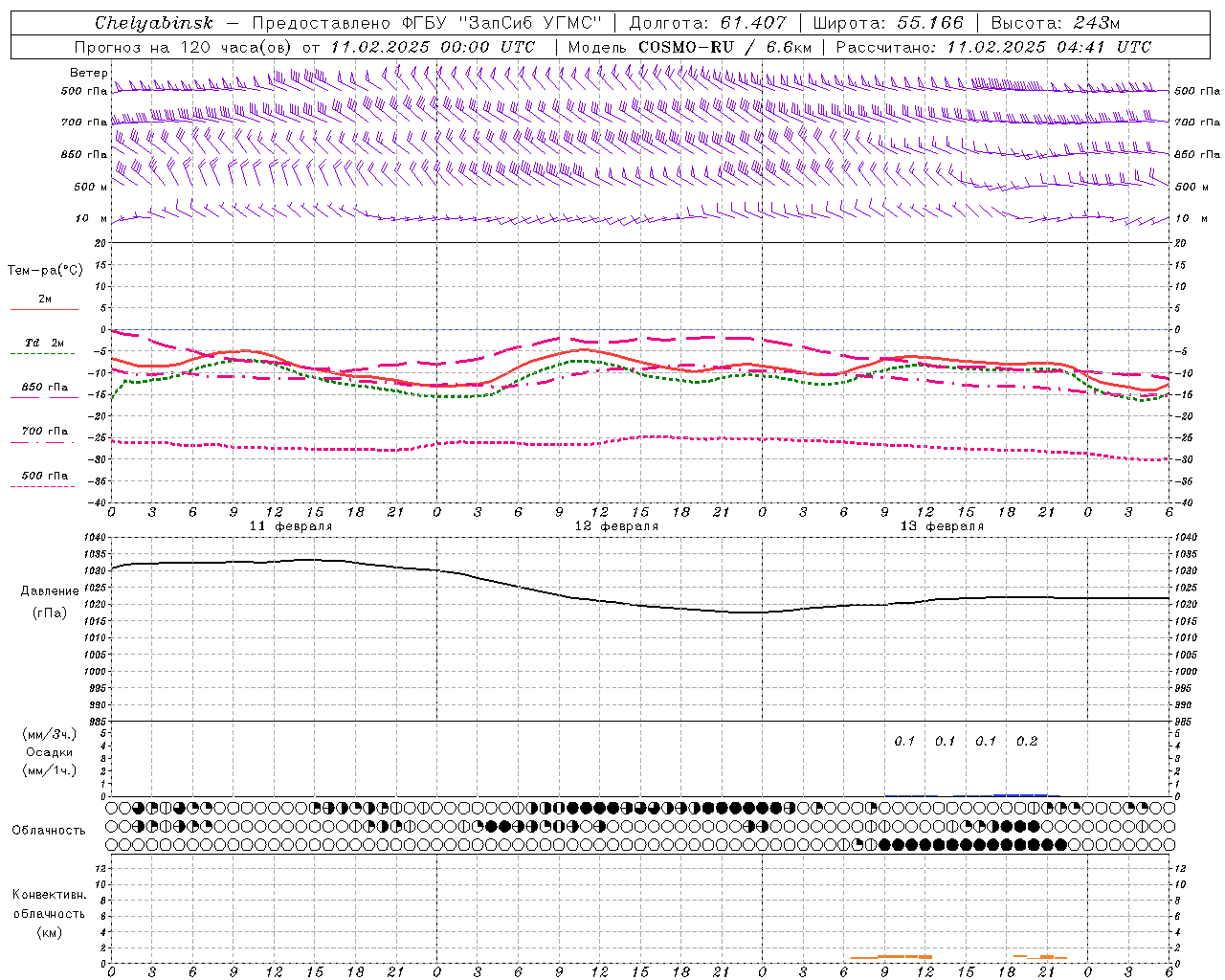Viewport: 1225px width, 980px height.
Task: Select the 'Модель COSMO-RU / 6.6км' text
Action: point(690,47)
